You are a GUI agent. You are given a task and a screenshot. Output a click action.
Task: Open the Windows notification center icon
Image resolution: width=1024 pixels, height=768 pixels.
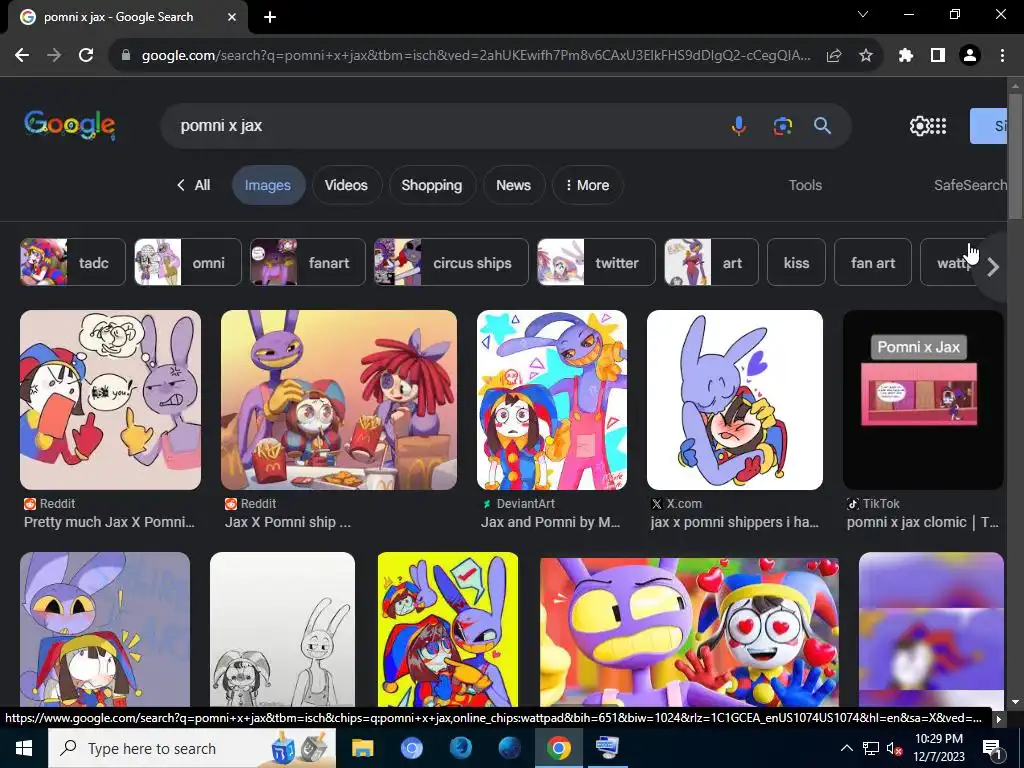992,748
